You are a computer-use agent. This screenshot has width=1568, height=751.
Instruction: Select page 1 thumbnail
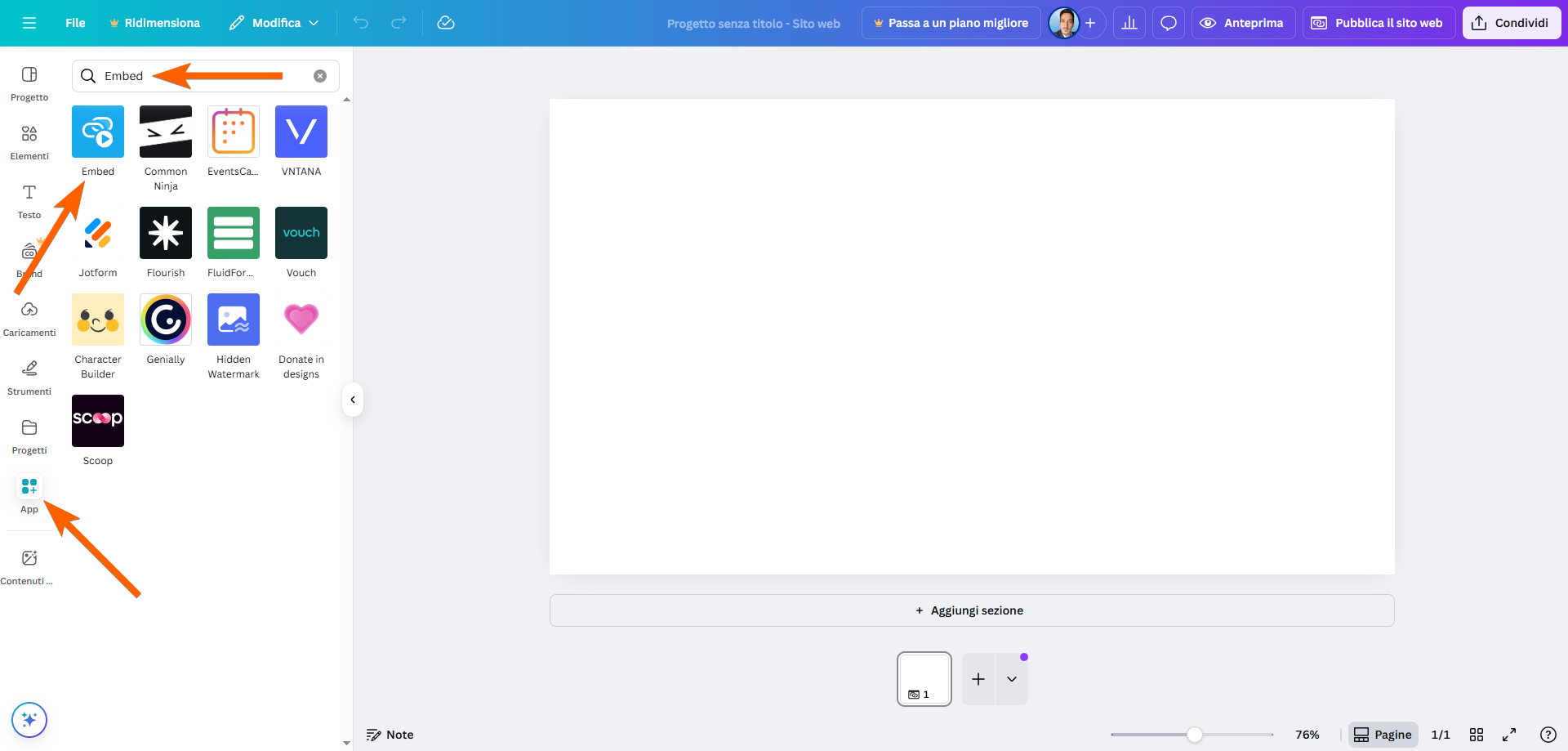924,679
